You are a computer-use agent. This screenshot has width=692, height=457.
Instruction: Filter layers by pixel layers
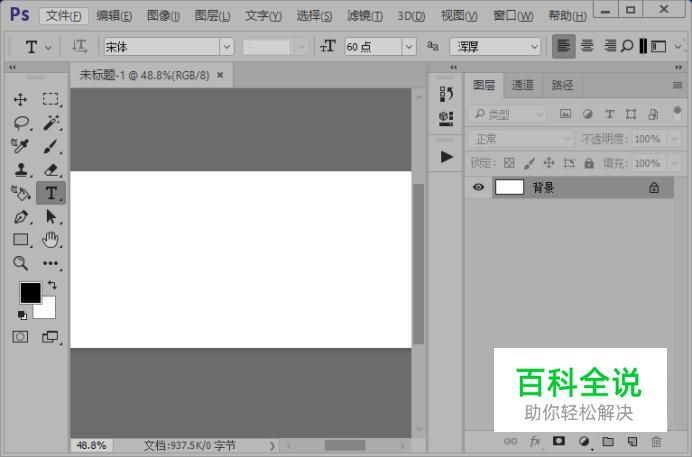pyautogui.click(x=565, y=114)
